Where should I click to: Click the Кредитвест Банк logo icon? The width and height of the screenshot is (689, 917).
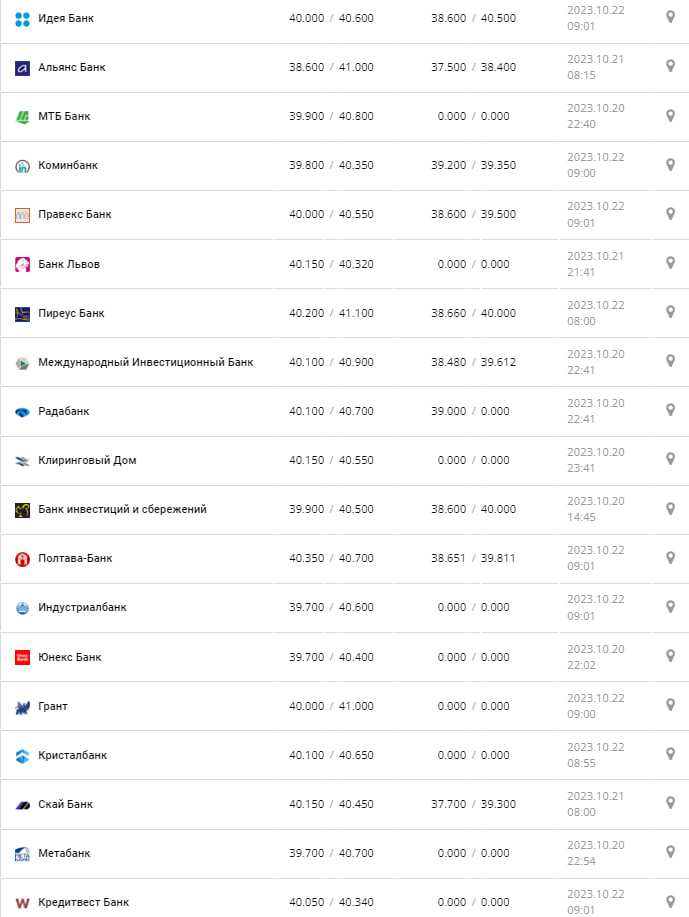(x=23, y=903)
